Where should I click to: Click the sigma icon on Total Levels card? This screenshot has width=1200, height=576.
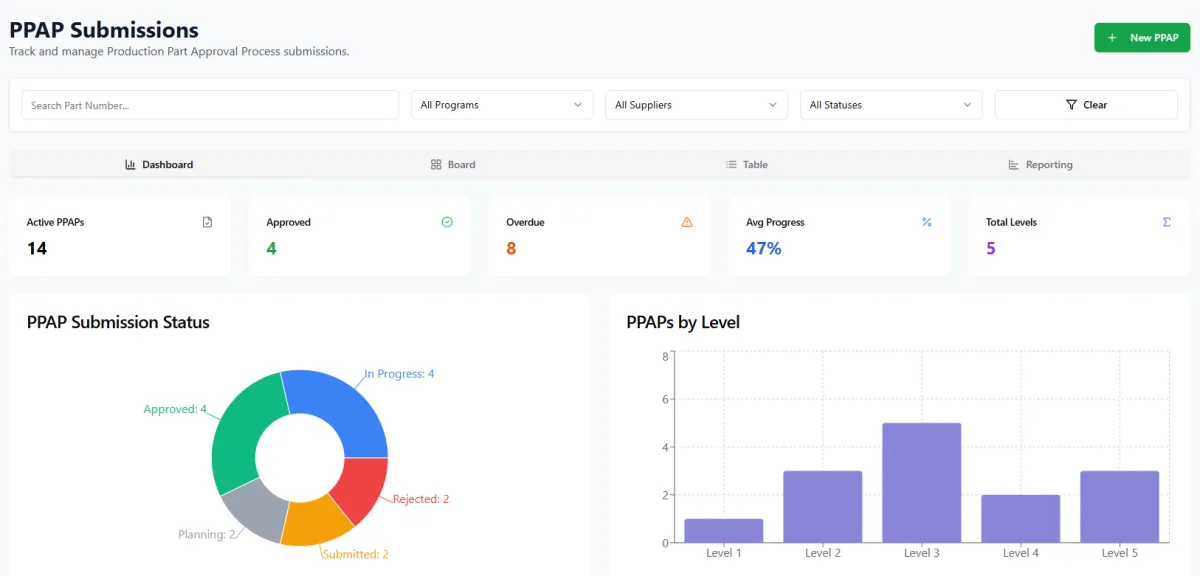1167,222
